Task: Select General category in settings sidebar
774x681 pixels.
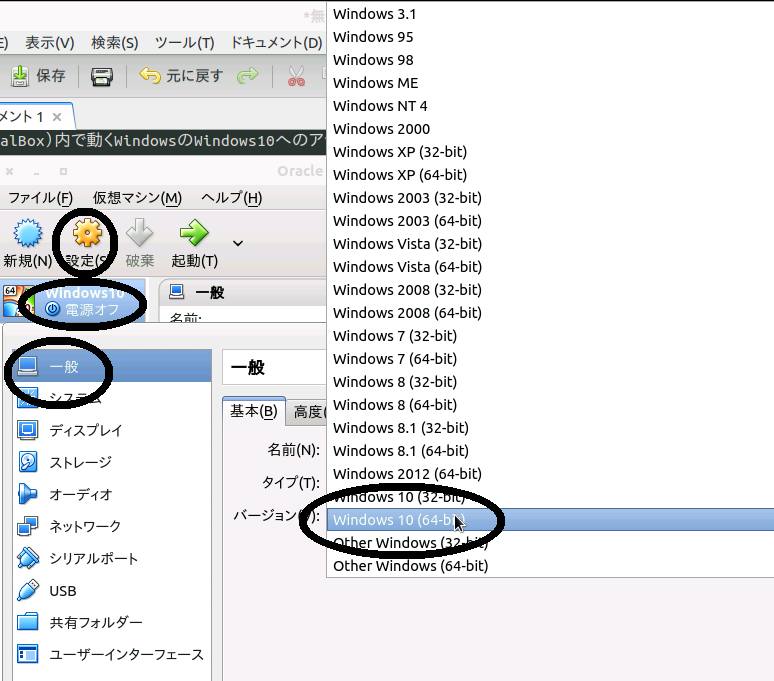Action: 112,366
